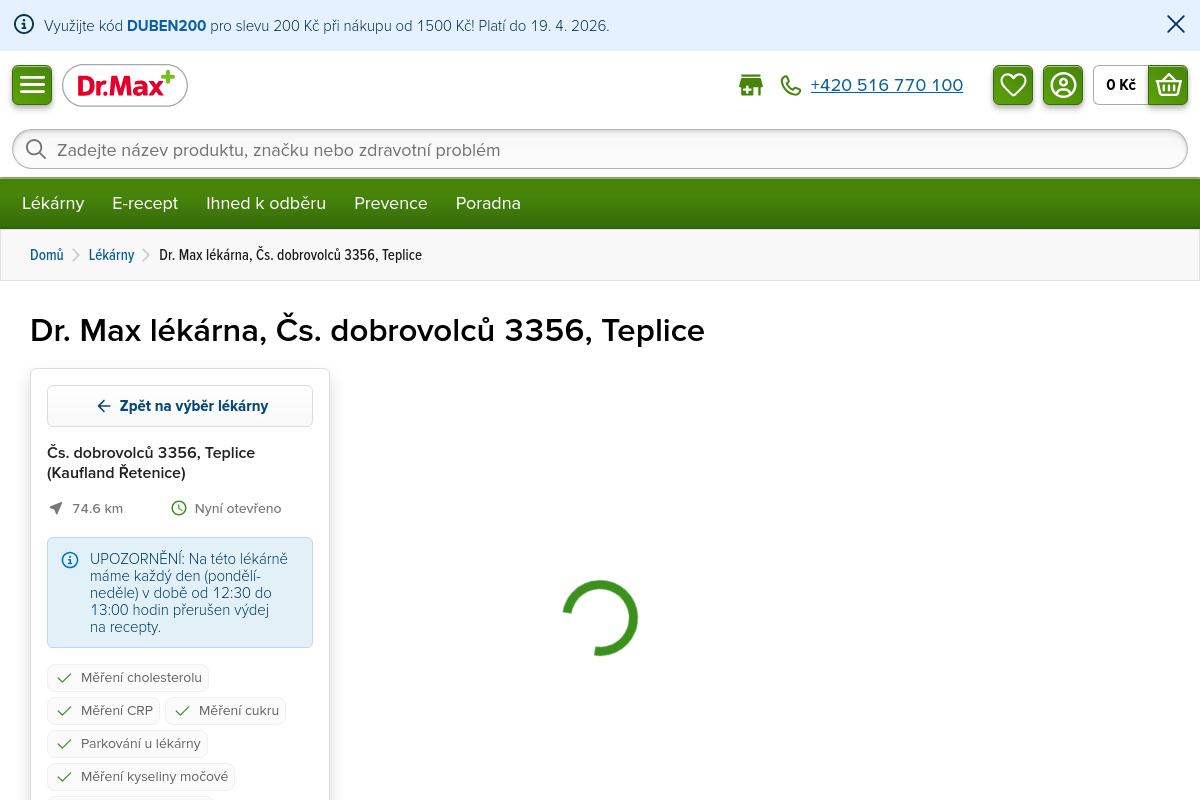Image resolution: width=1200 pixels, height=800 pixels.
Task: Click the Dr.Max logo
Action: 125,86
